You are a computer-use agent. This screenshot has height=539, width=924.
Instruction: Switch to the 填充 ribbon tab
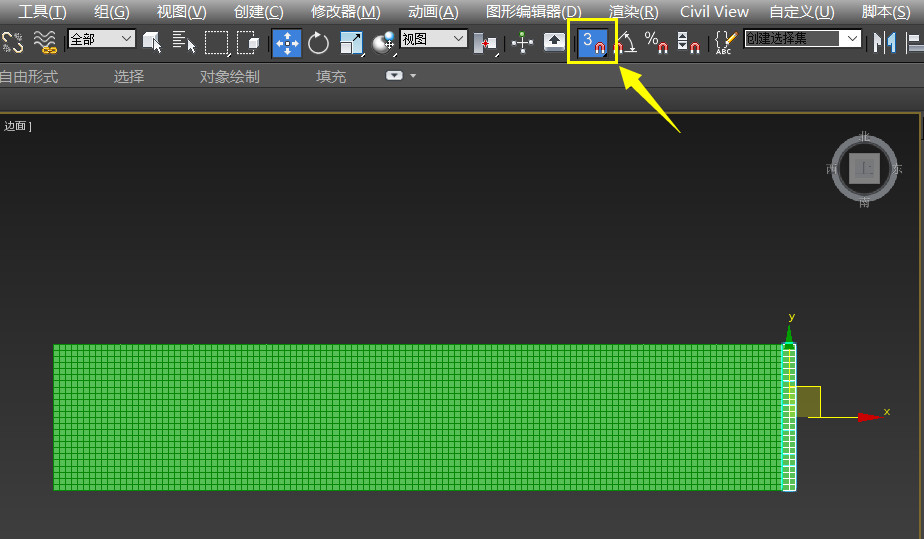331,77
